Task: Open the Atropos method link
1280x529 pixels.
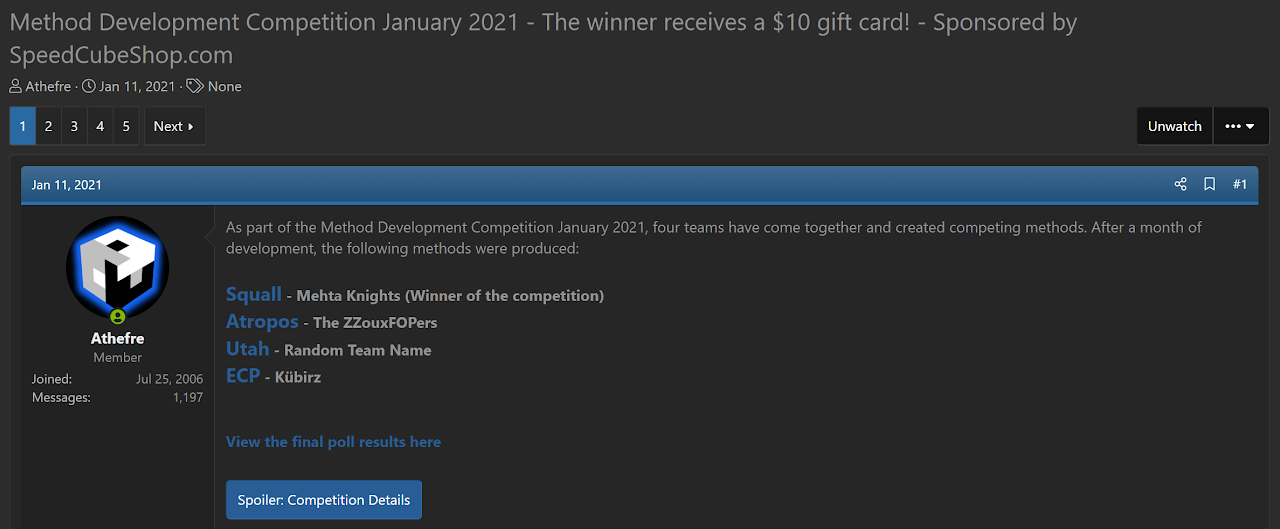Action: tap(262, 321)
